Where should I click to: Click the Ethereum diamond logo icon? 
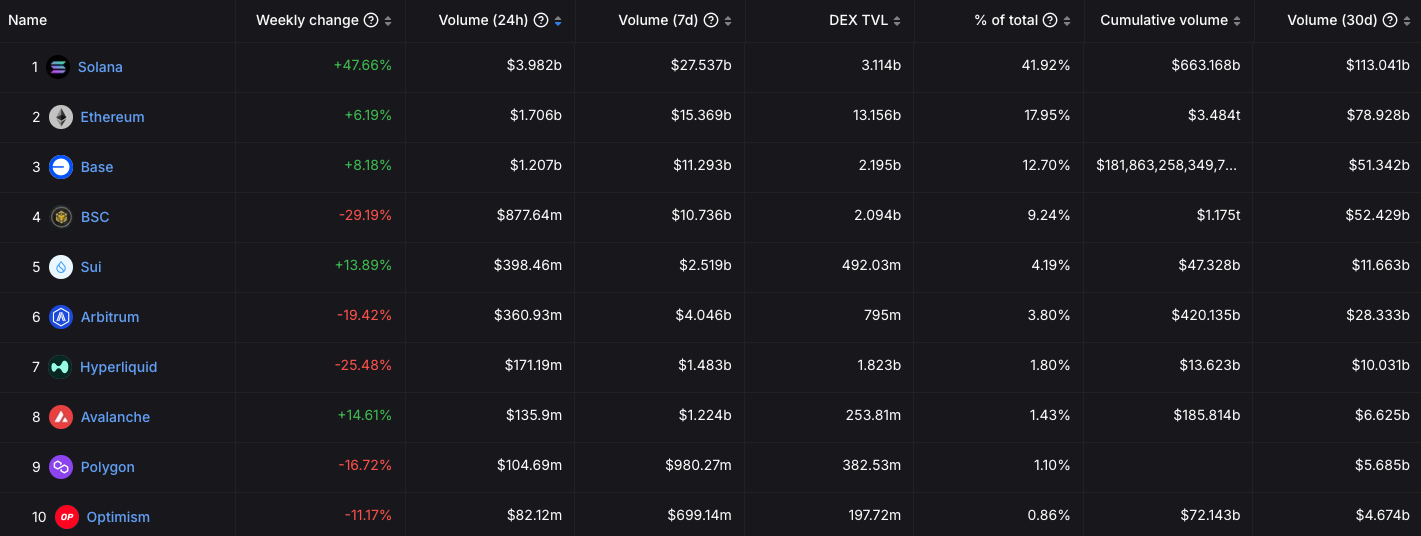click(x=61, y=117)
